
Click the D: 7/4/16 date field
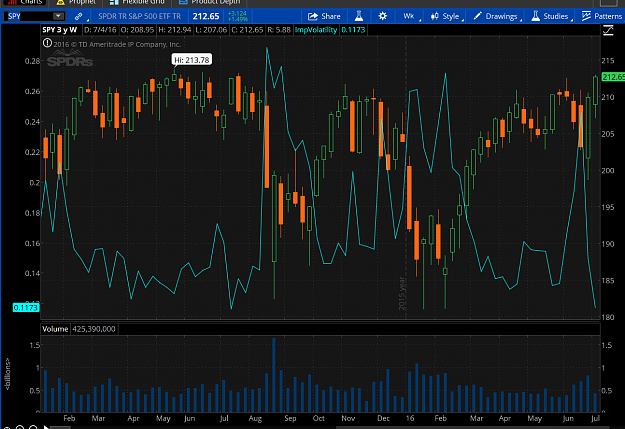pyautogui.click(x=100, y=30)
